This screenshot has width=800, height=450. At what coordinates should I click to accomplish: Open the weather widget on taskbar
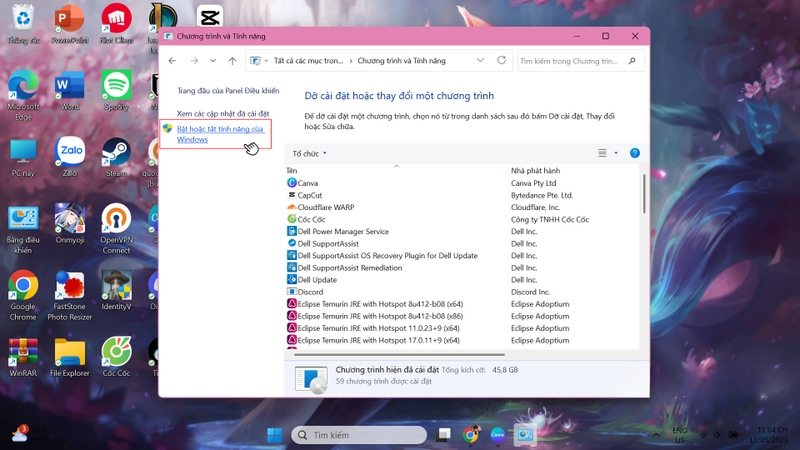click(x=38, y=435)
